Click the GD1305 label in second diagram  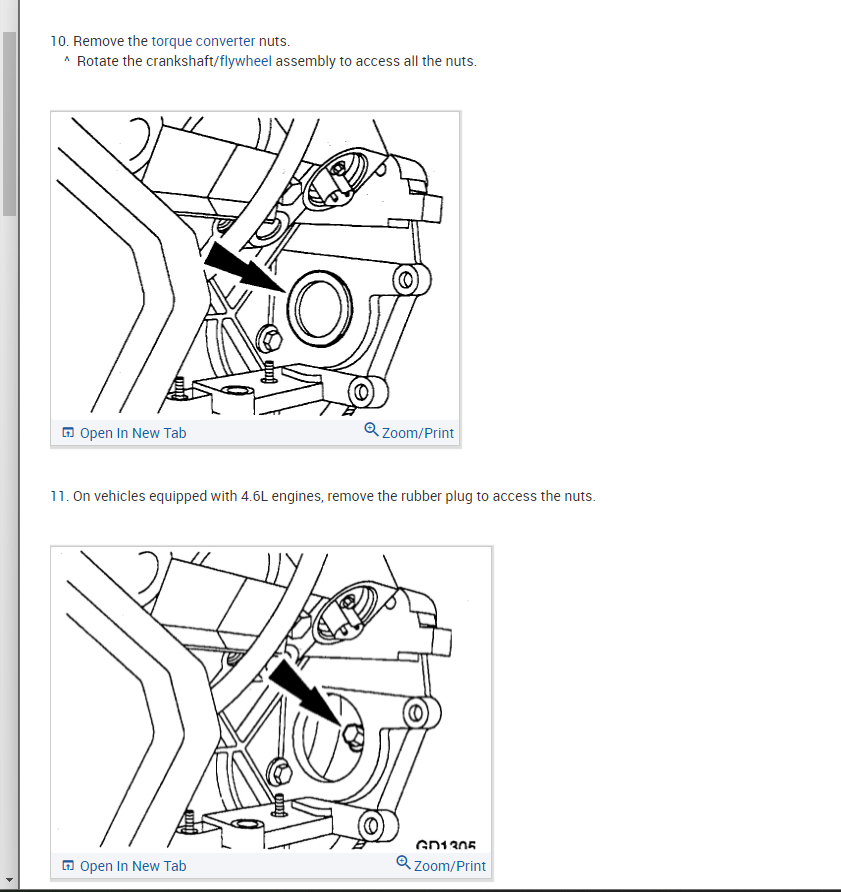[x=446, y=845]
